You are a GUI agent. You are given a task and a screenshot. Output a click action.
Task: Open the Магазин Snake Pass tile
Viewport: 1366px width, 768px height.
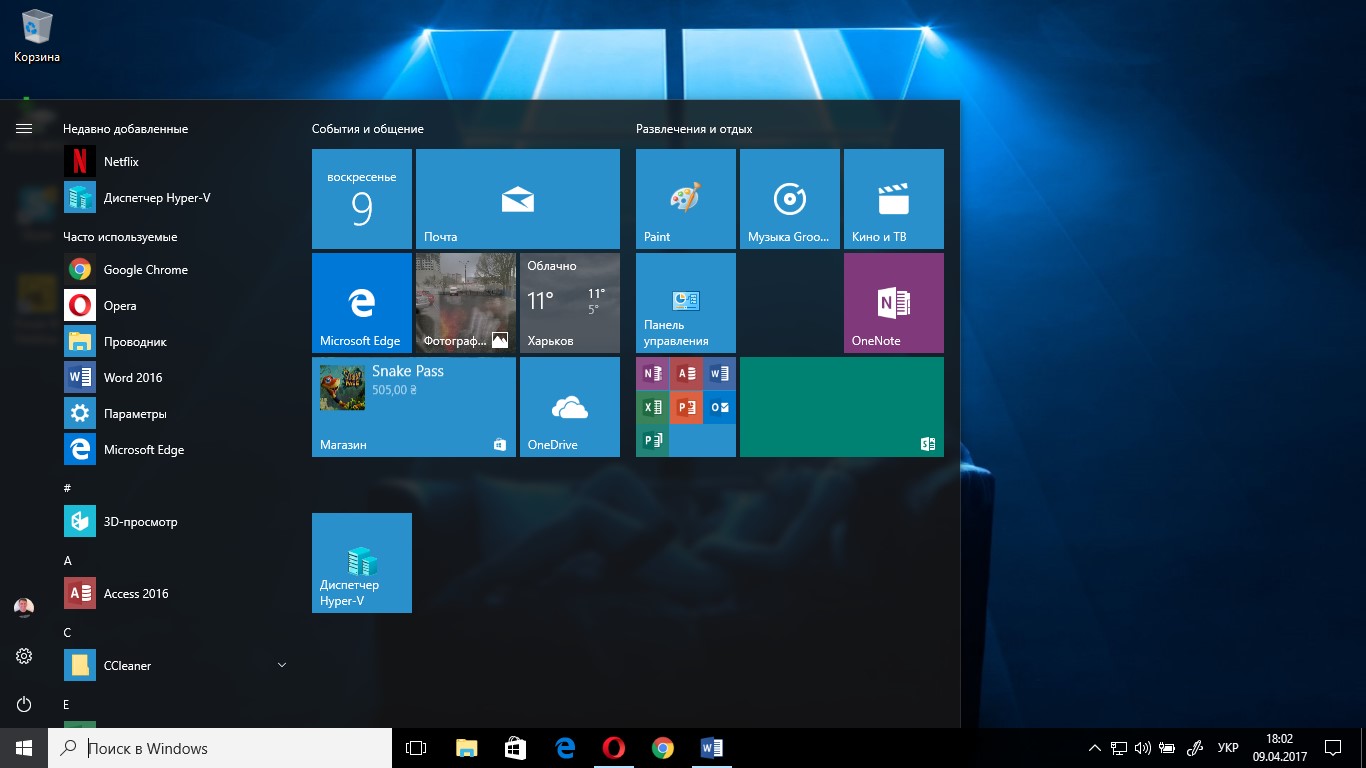414,407
